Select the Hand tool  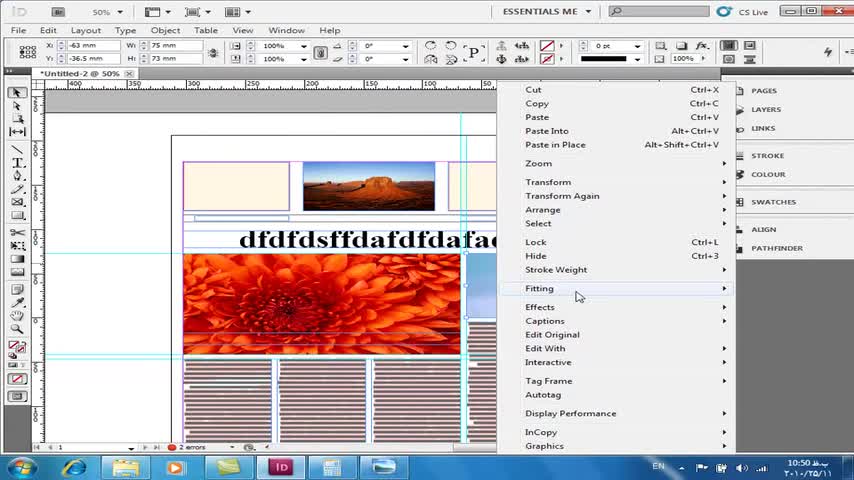point(17,315)
